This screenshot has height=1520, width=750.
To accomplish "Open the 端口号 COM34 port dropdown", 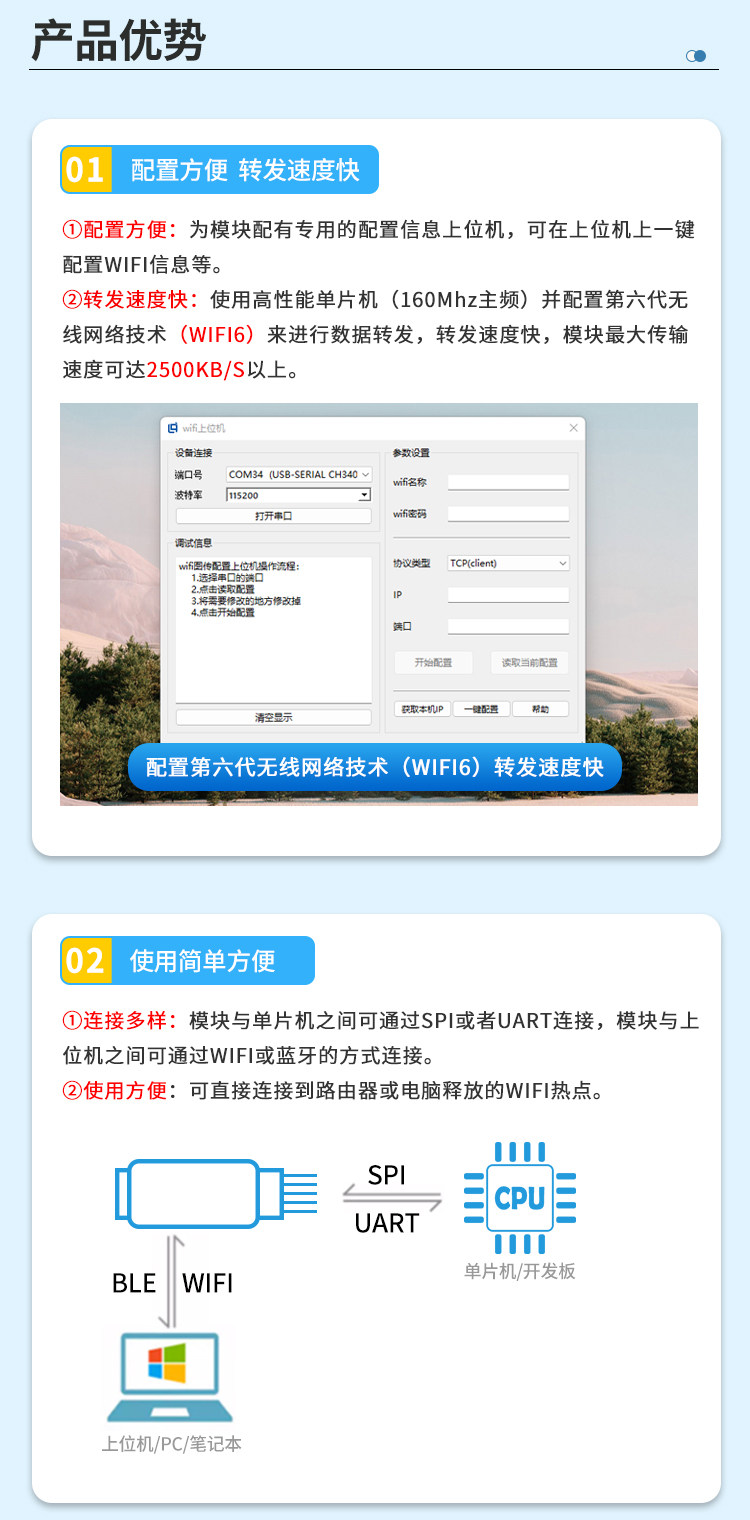I will [x=299, y=474].
